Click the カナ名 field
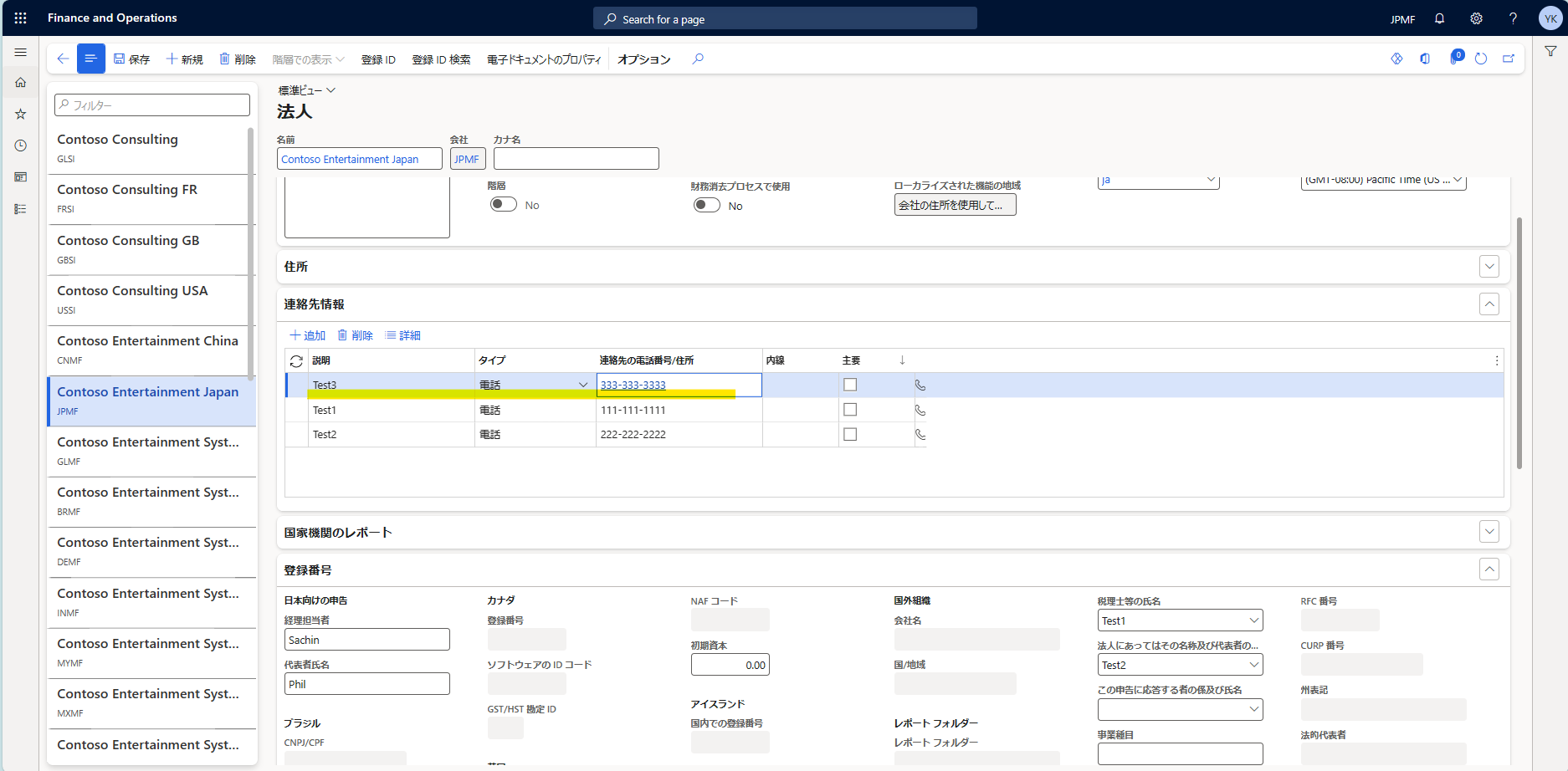 click(576, 159)
